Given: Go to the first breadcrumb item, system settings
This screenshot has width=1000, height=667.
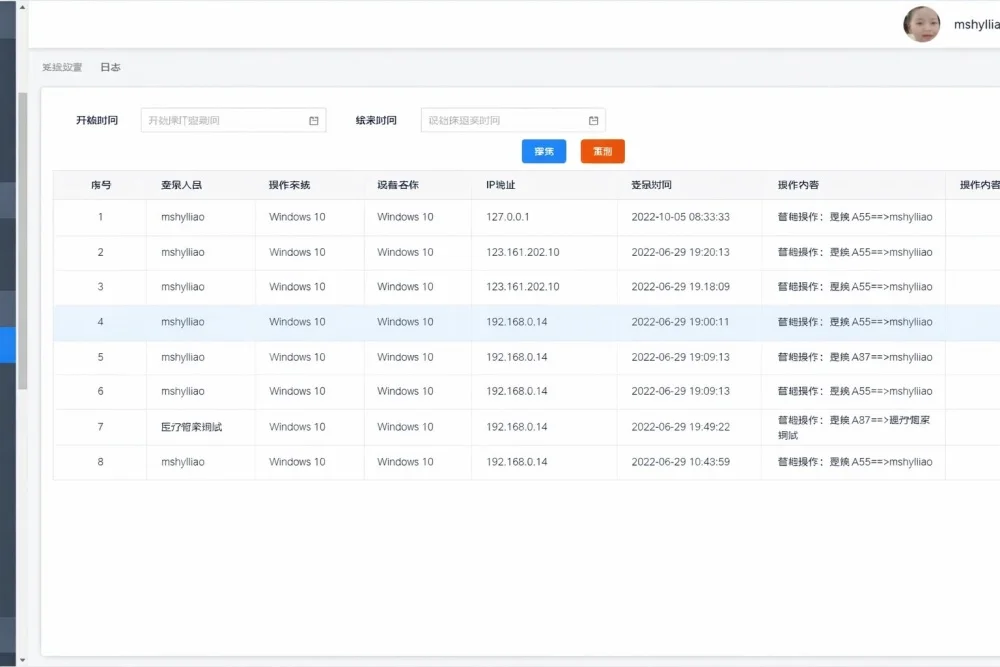Looking at the screenshot, I should [x=62, y=68].
